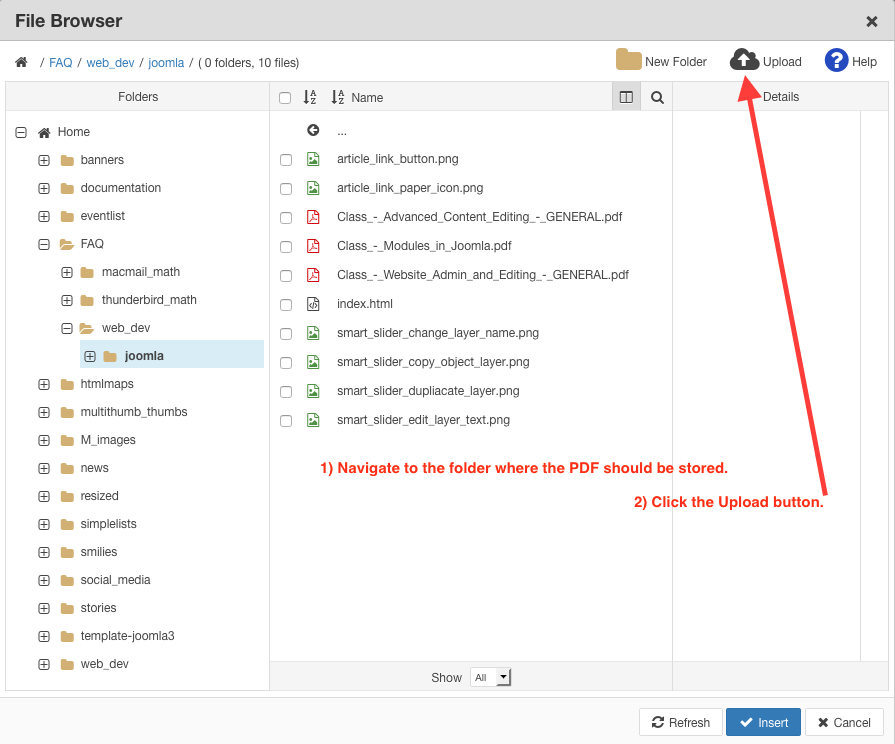Click the Name column header

click(x=367, y=98)
